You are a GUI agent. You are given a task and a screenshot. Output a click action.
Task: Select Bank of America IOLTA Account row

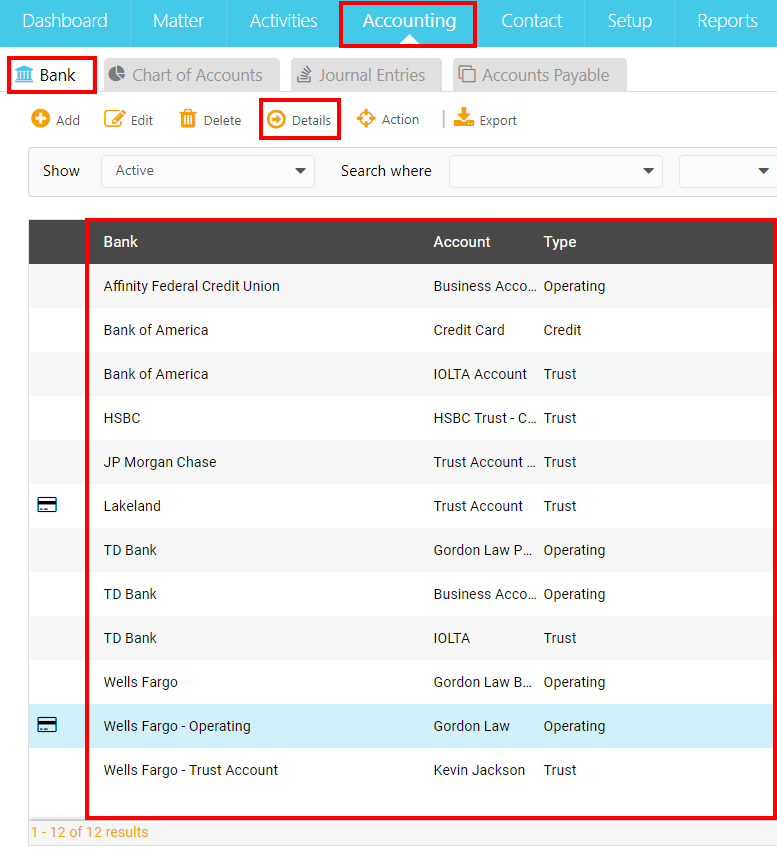coord(401,374)
